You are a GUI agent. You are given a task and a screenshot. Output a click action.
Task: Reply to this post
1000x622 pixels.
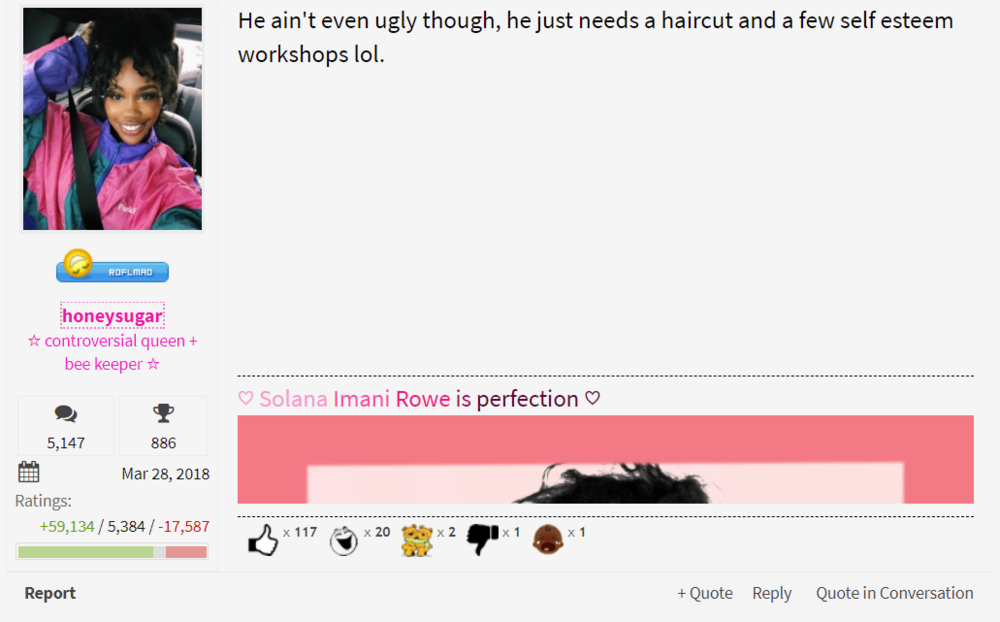(x=772, y=593)
